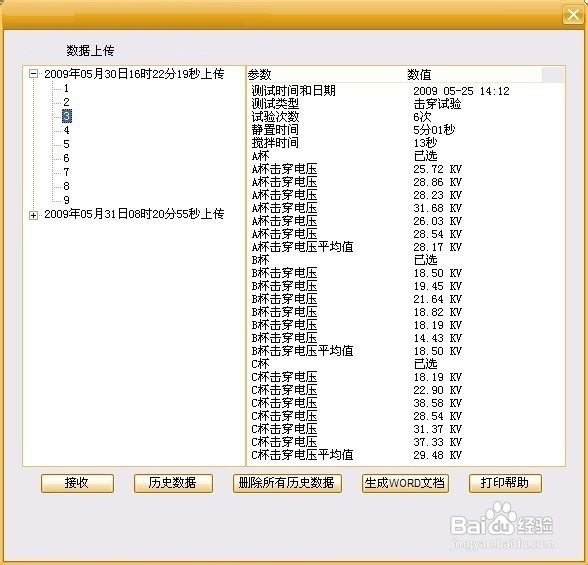Select the 静置时间 row
This screenshot has width=588, height=565.
[405, 130]
